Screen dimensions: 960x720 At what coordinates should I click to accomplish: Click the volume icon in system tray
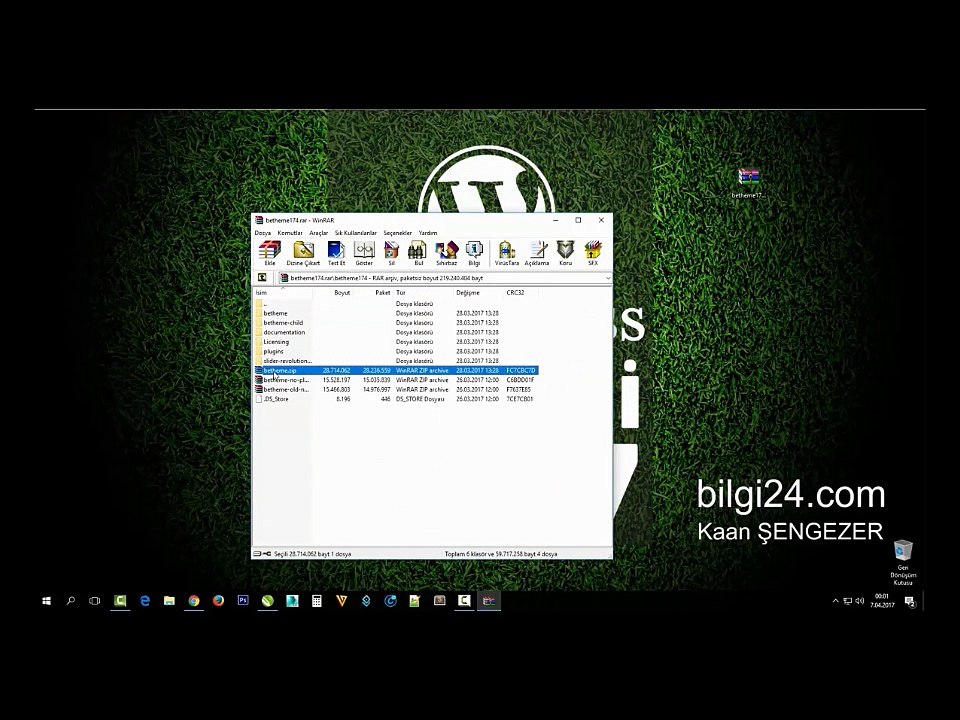pos(860,601)
